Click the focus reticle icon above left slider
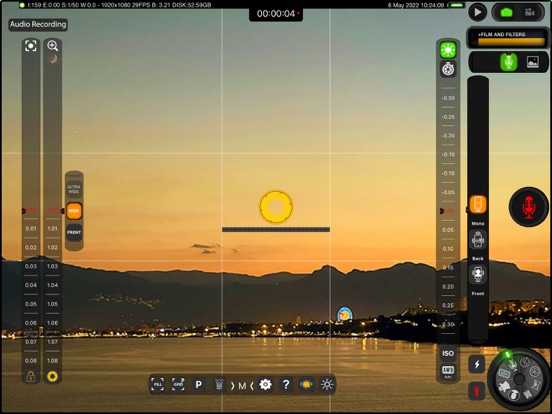This screenshot has width=552, height=414. click(31, 46)
